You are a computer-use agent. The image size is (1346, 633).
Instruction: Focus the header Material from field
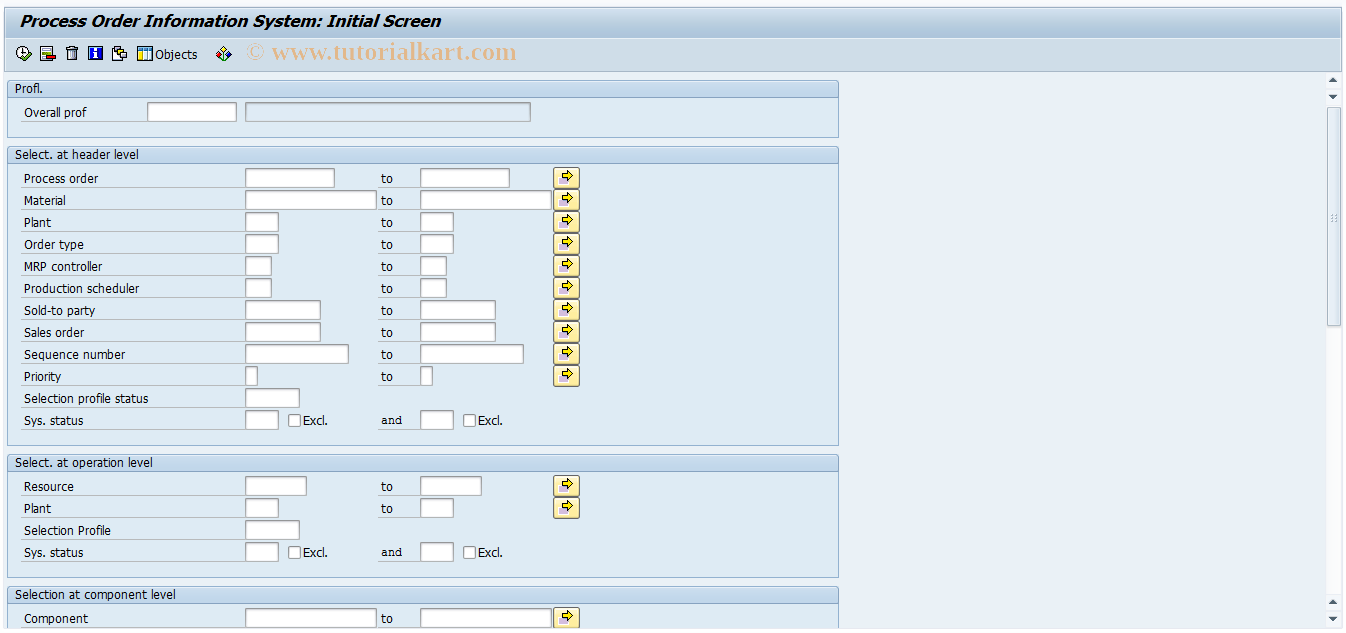311,200
